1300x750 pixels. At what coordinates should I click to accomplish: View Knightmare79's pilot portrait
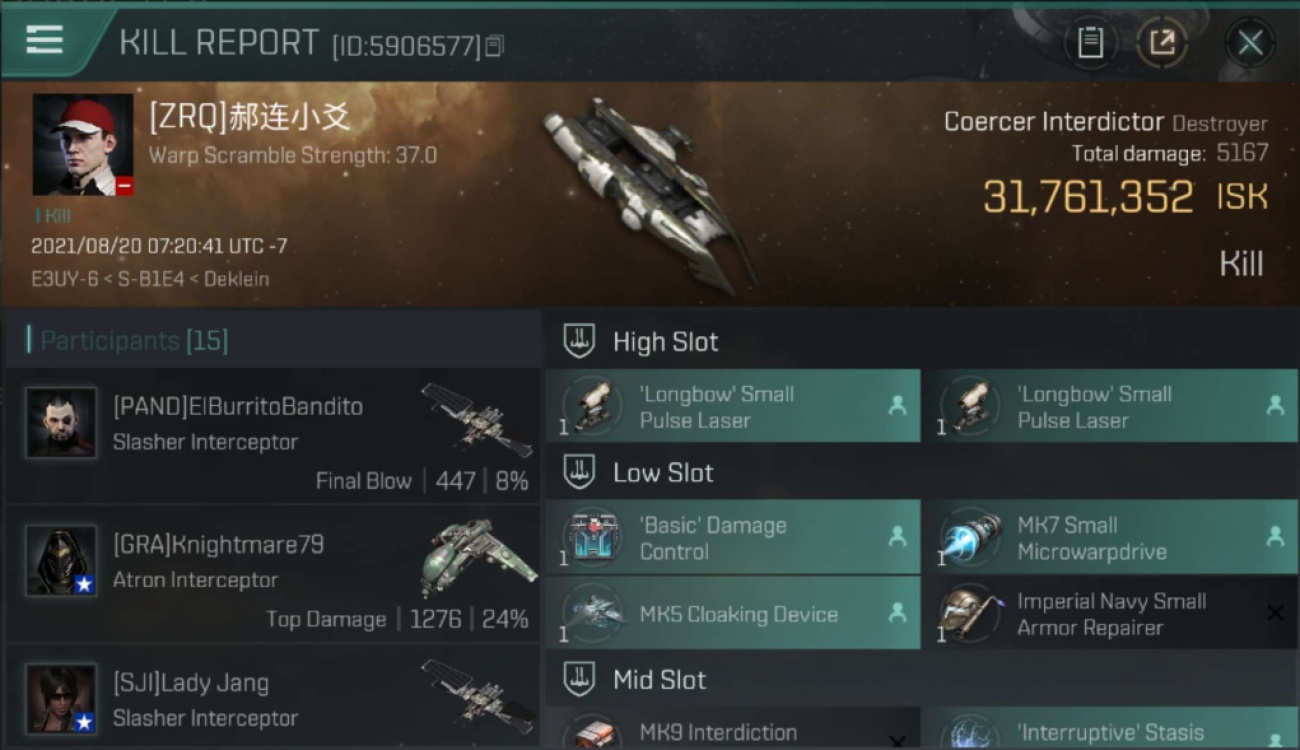pyautogui.click(x=61, y=561)
